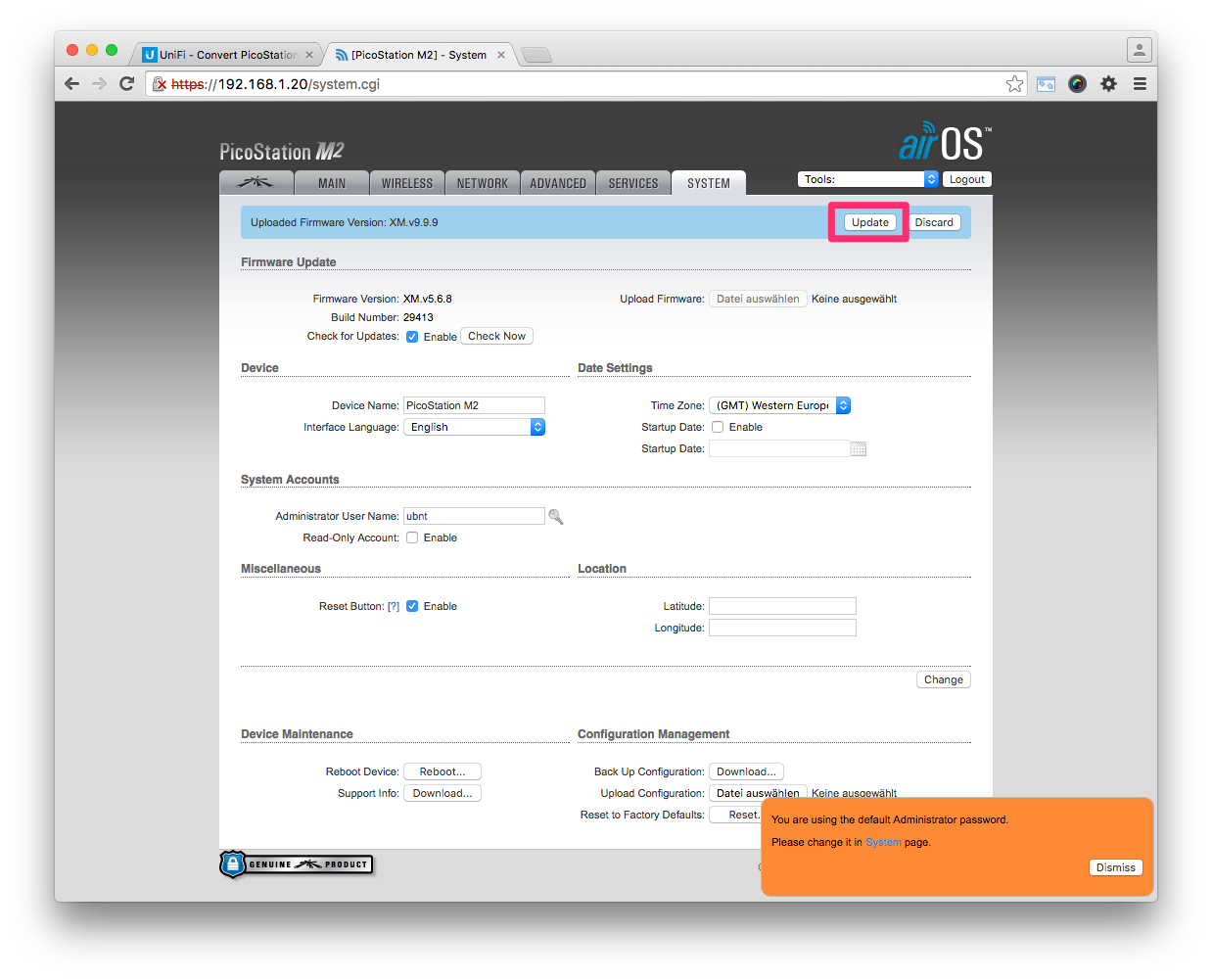Click the Device Name input field
The height and width of the screenshot is (980, 1212).
(x=474, y=405)
